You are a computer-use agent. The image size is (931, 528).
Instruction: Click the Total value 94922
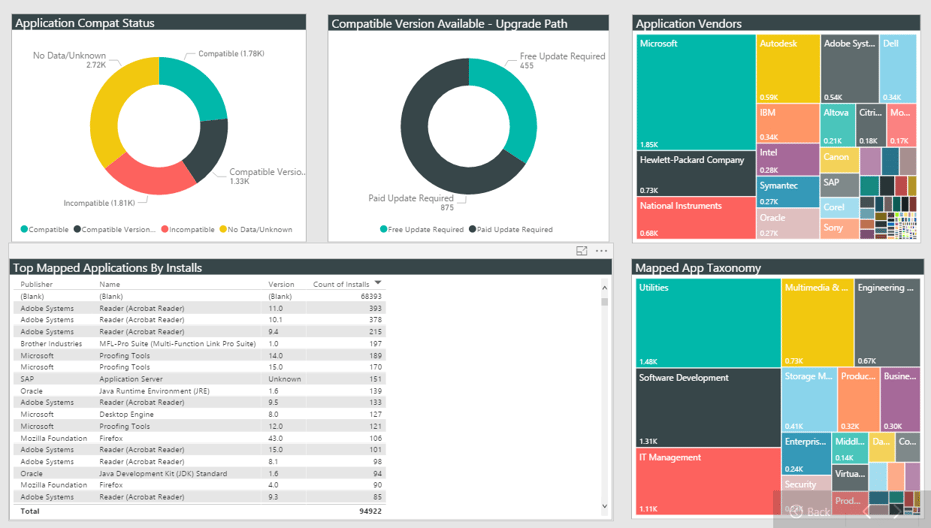click(x=370, y=511)
